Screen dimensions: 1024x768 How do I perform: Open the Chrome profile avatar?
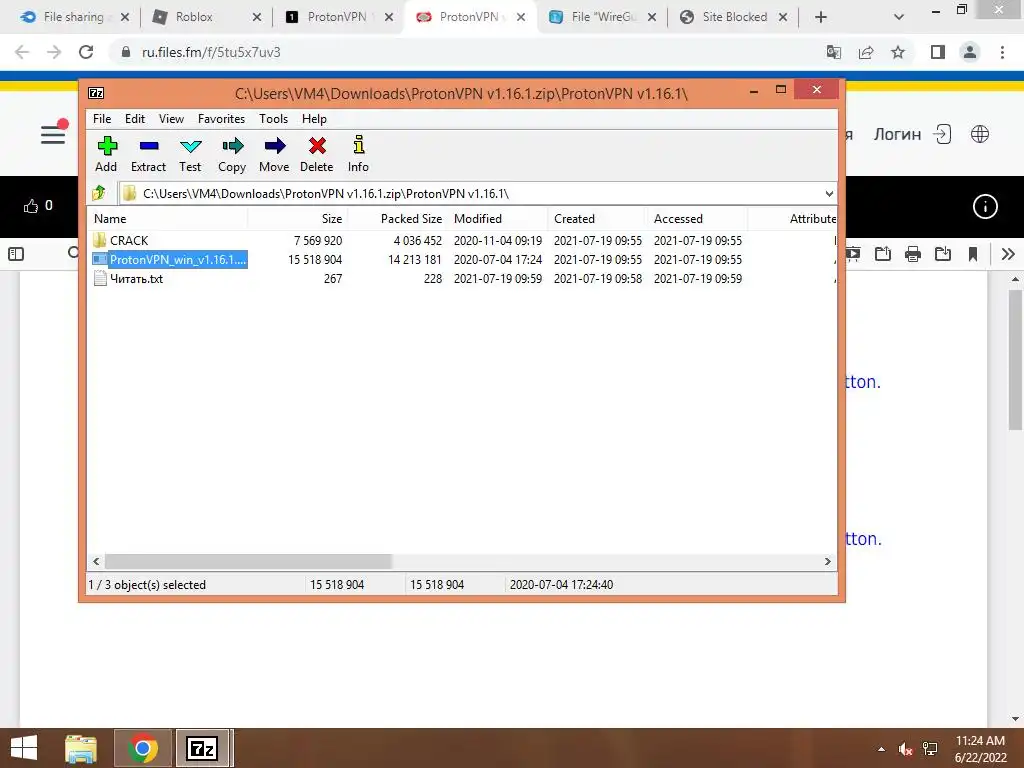click(970, 52)
